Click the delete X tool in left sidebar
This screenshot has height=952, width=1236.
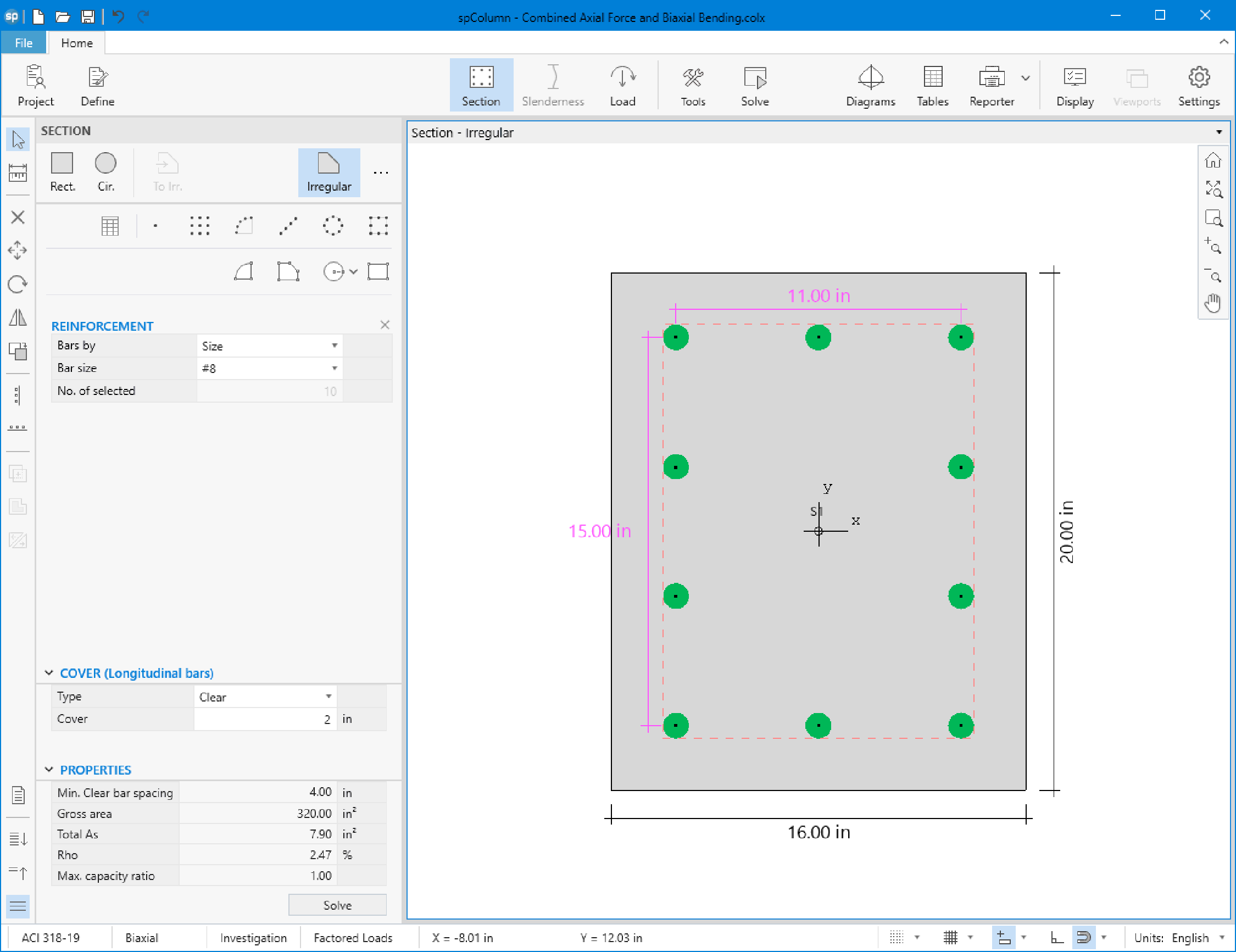(x=18, y=217)
